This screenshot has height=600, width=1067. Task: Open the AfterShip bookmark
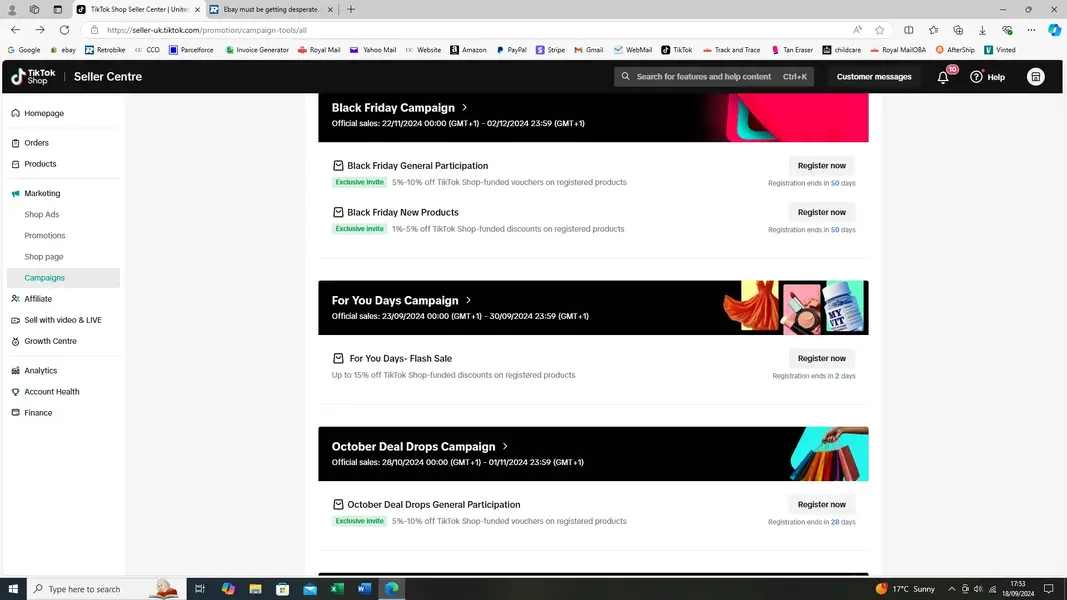(x=955, y=50)
